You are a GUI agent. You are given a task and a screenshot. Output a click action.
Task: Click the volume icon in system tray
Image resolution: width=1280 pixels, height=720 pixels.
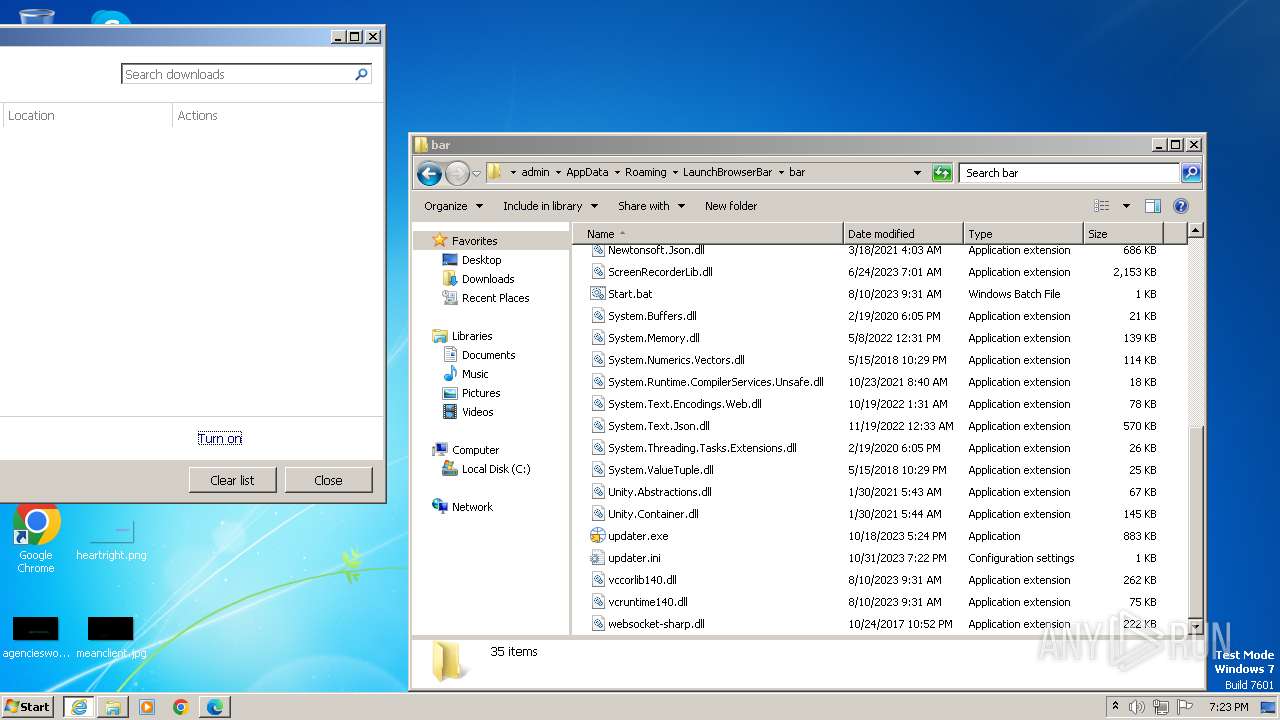pos(1137,707)
